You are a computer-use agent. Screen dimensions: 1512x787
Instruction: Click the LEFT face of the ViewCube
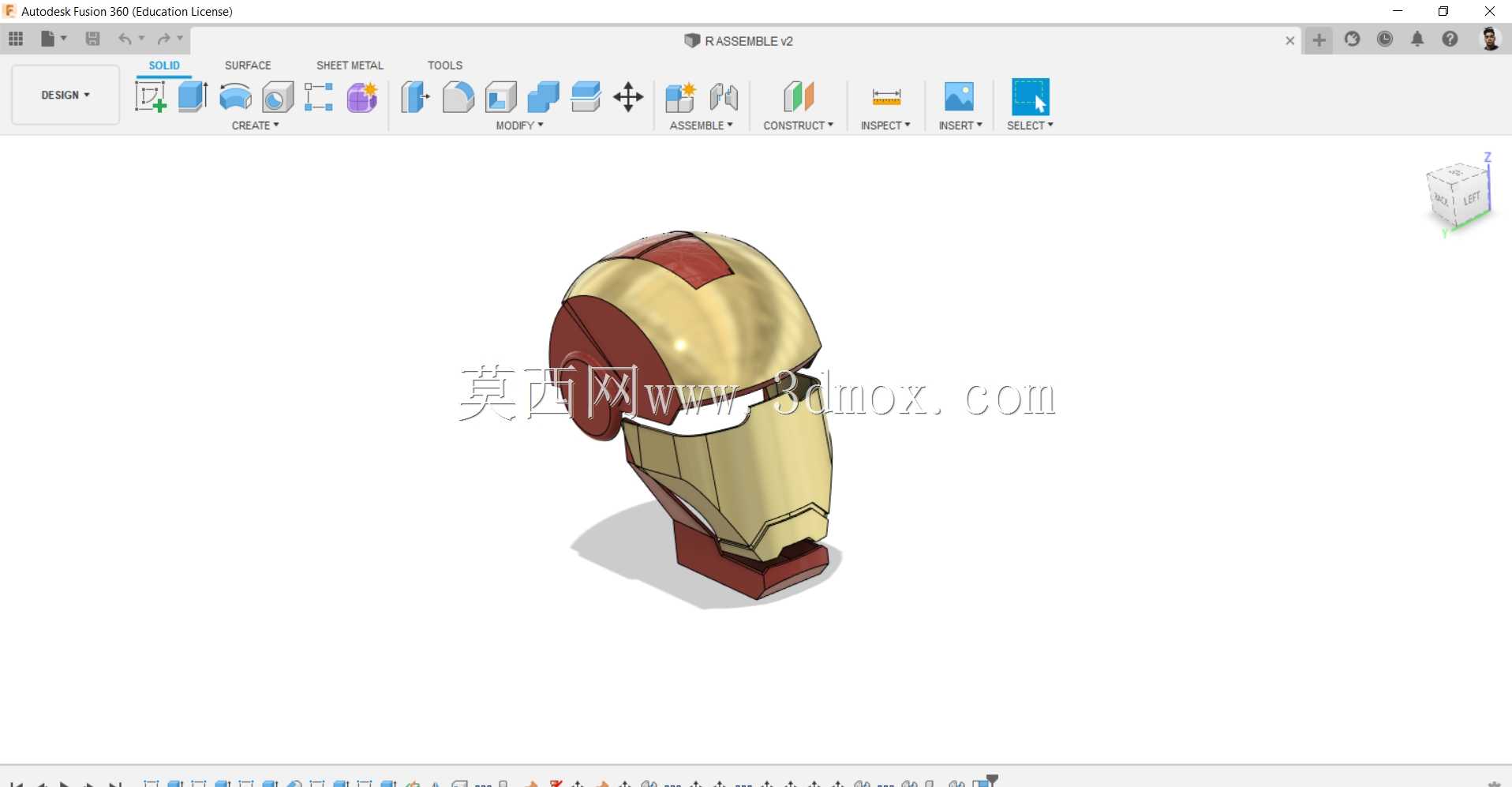pyautogui.click(x=1471, y=198)
